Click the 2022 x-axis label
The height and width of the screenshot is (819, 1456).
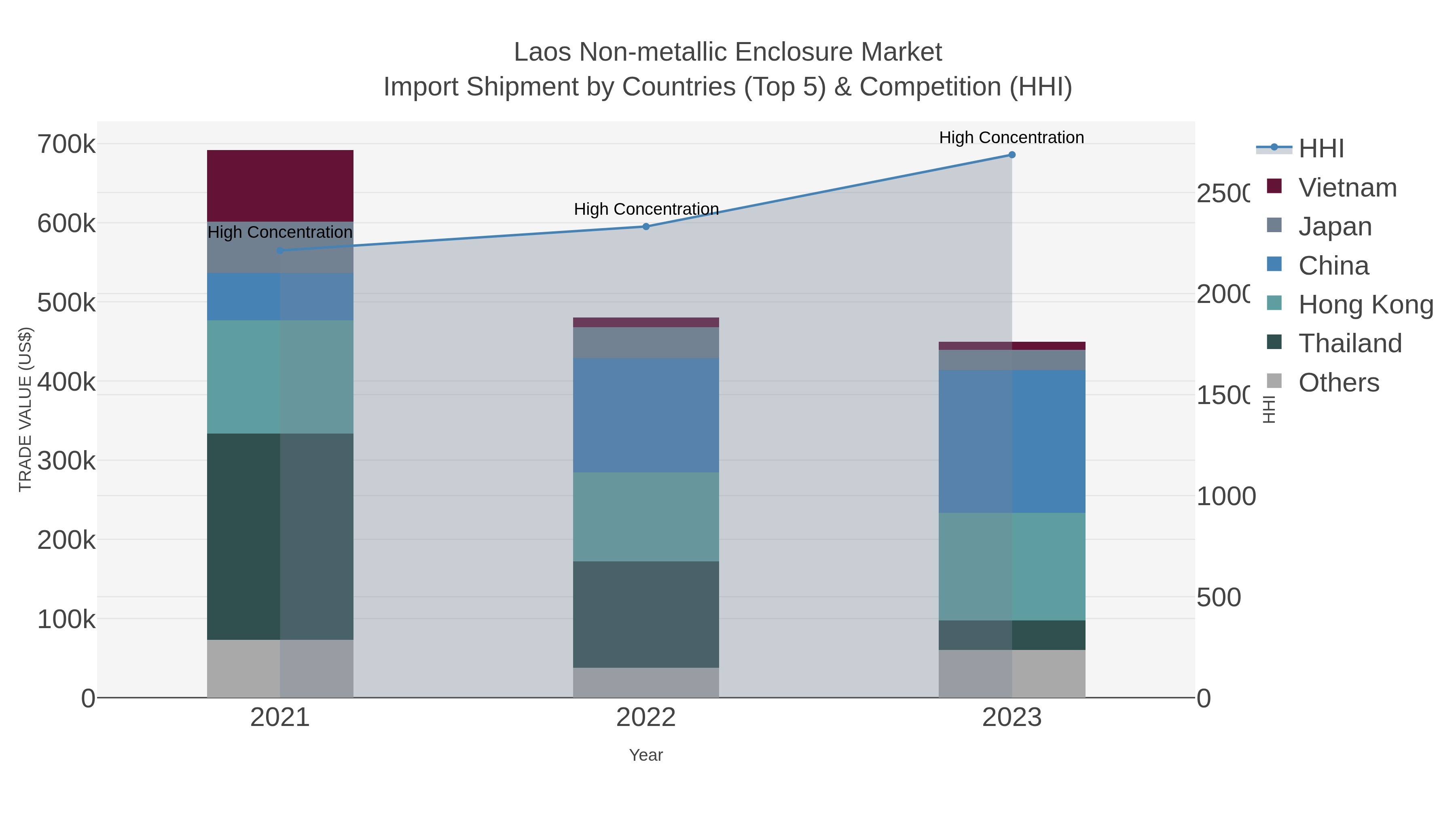click(x=646, y=717)
